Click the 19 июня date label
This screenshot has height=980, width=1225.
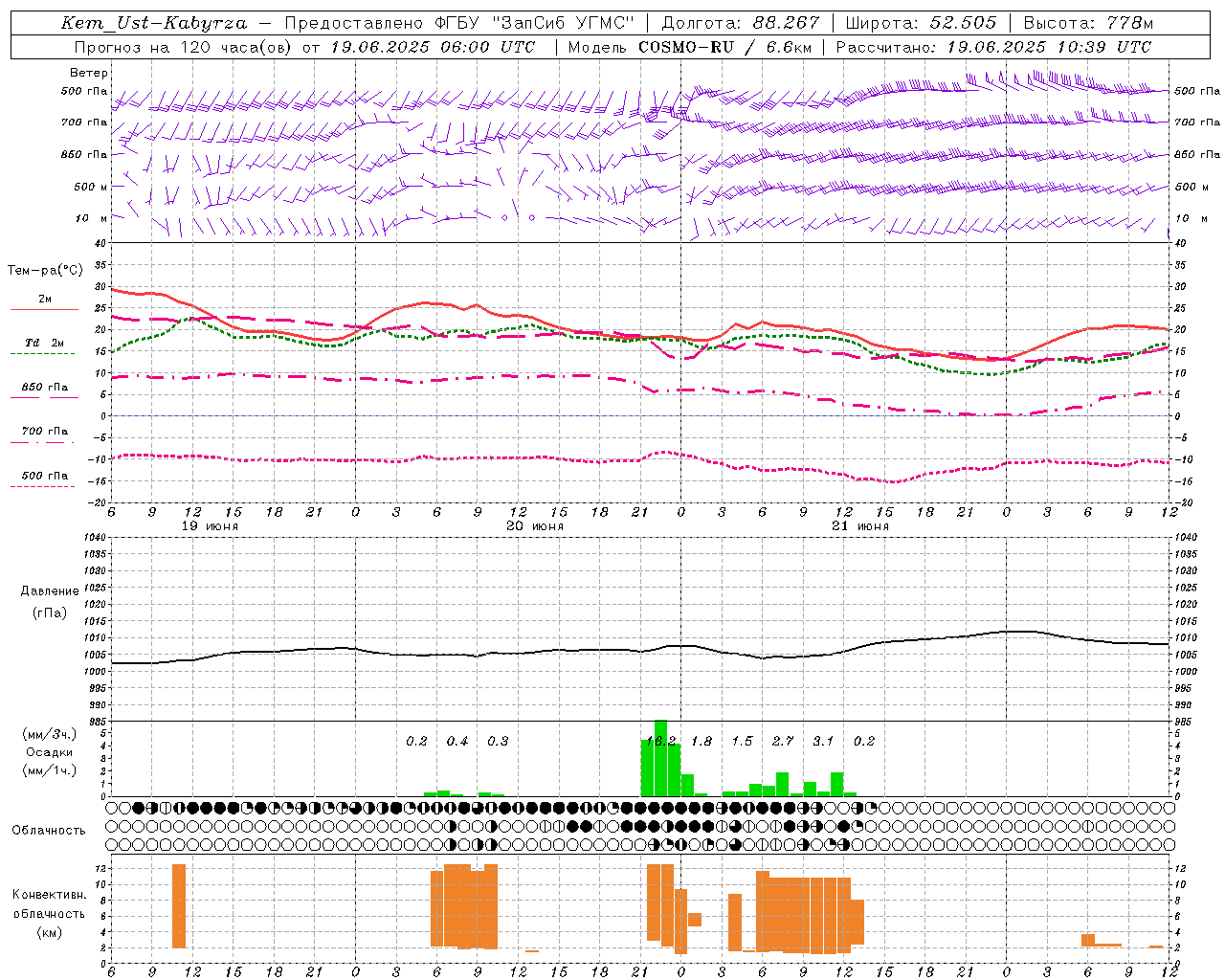[210, 526]
